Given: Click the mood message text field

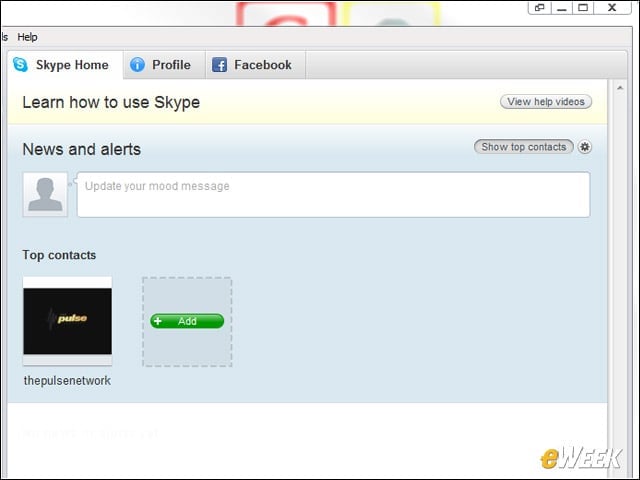Looking at the screenshot, I should 333,195.
